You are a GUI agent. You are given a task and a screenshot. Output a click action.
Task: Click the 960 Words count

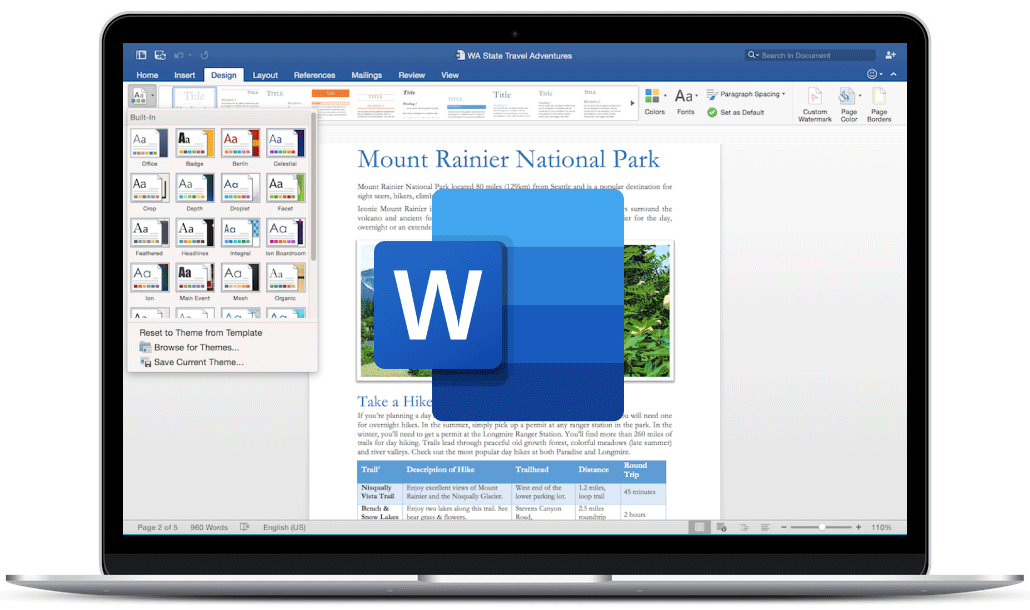[209, 527]
